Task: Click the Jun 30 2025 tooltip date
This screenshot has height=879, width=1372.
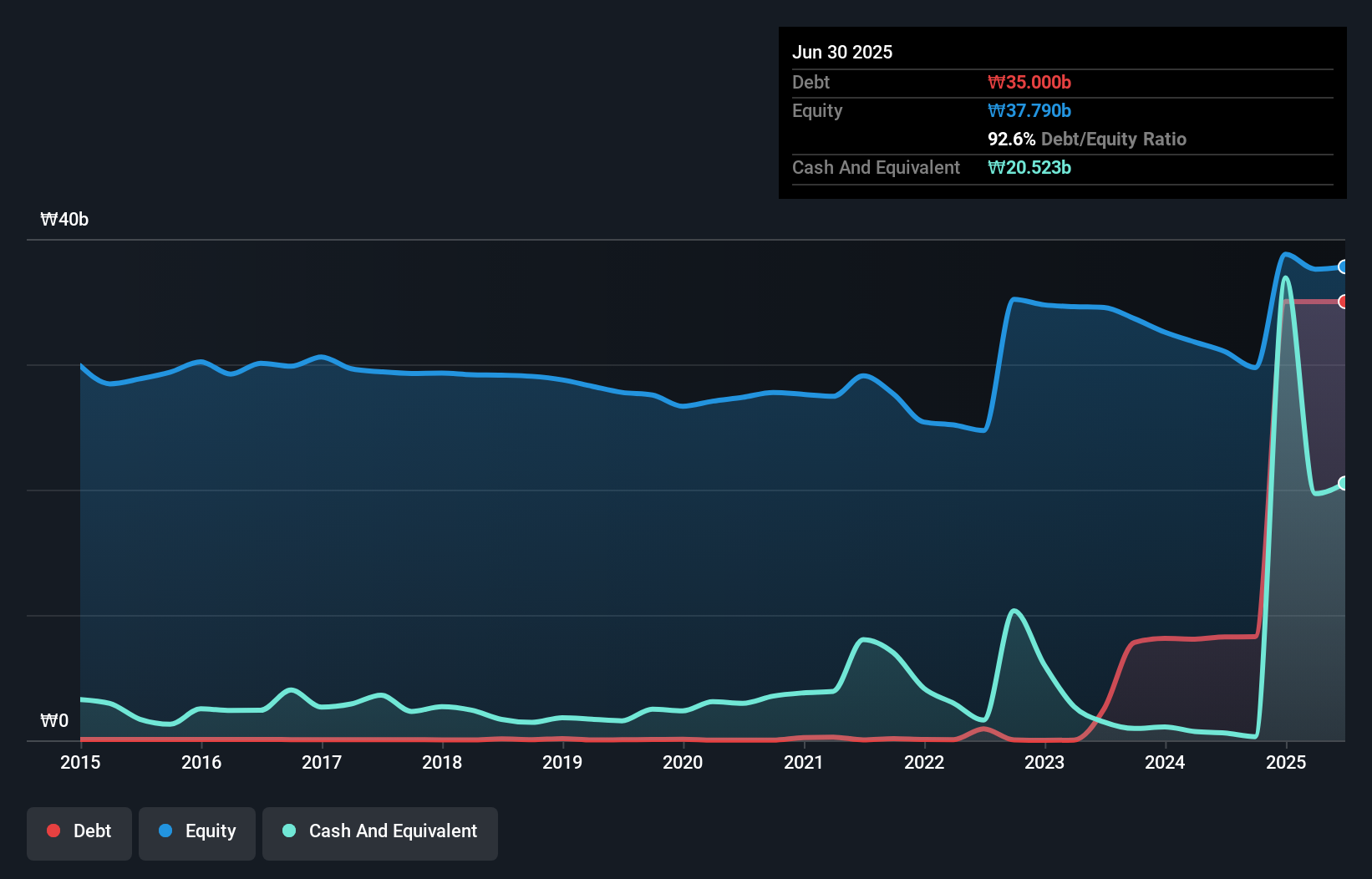Action: (x=842, y=52)
